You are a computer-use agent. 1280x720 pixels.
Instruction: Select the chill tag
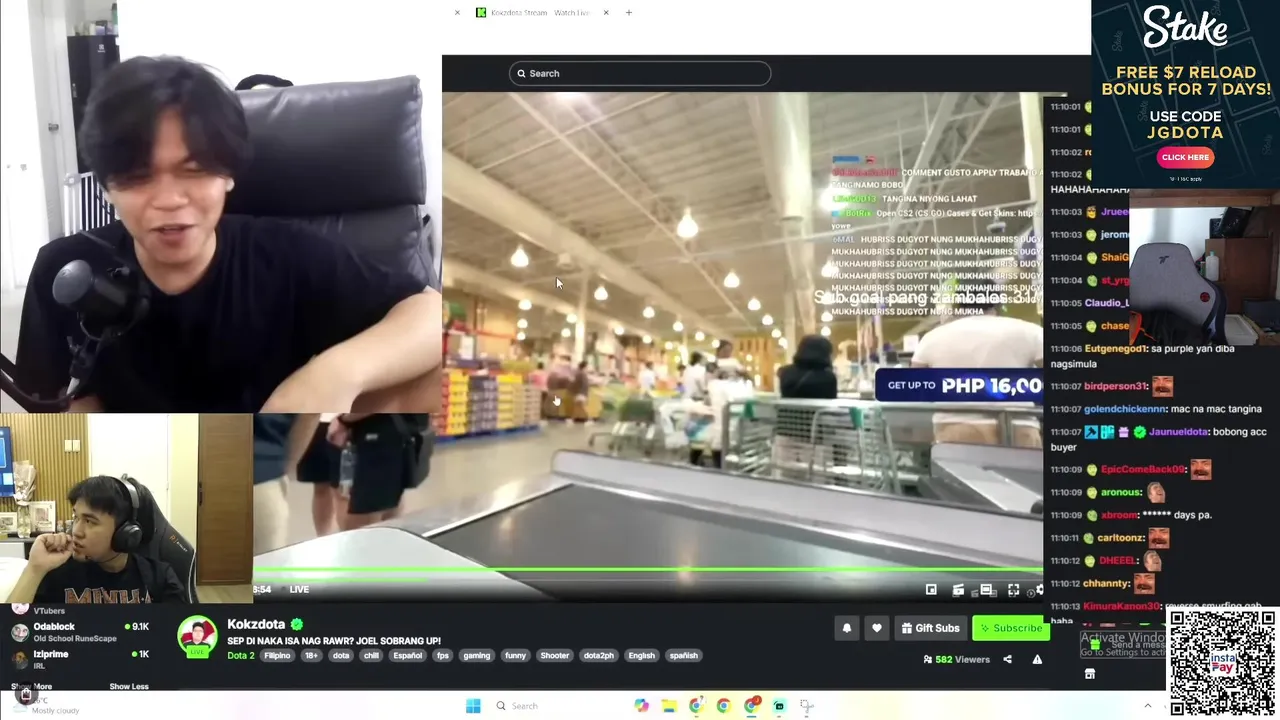371,656
